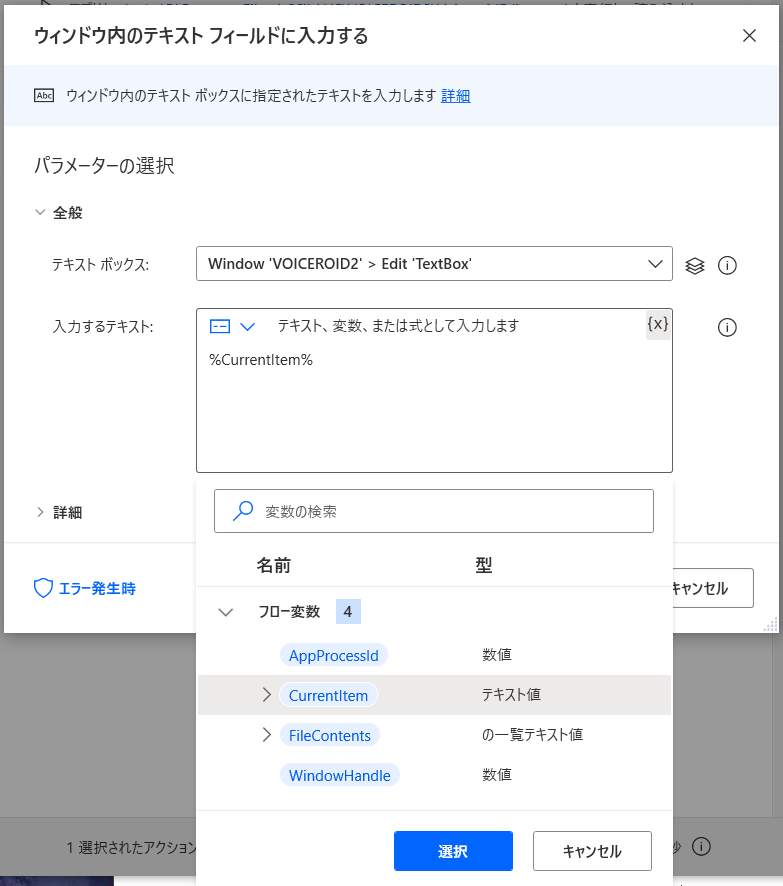Click the variable search magnifier icon

243,511
